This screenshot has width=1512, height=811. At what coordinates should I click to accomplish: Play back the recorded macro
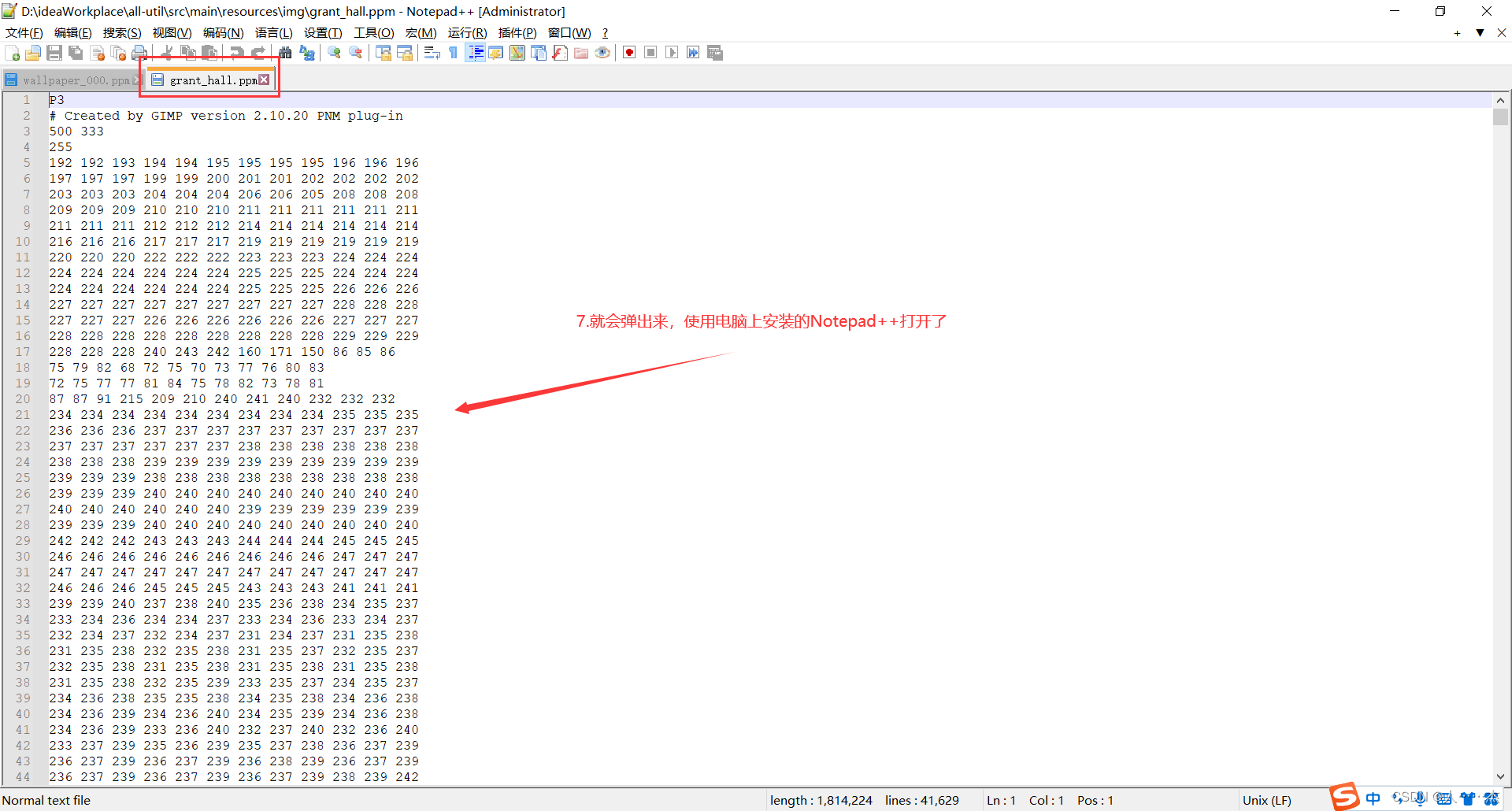(672, 53)
